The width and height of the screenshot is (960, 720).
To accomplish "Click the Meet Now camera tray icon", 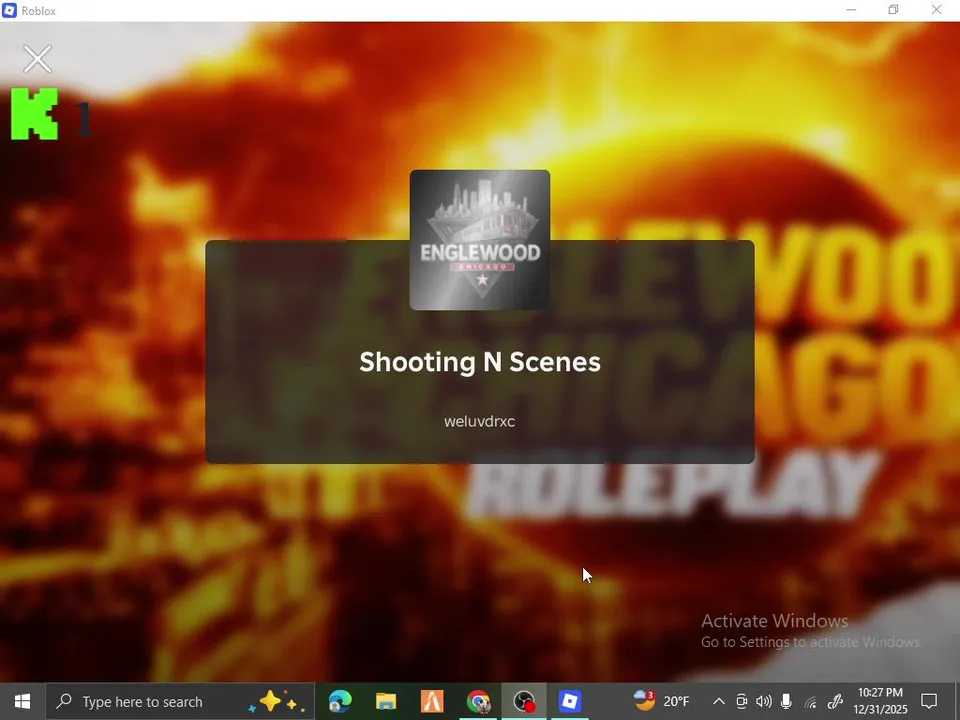I will (741, 702).
